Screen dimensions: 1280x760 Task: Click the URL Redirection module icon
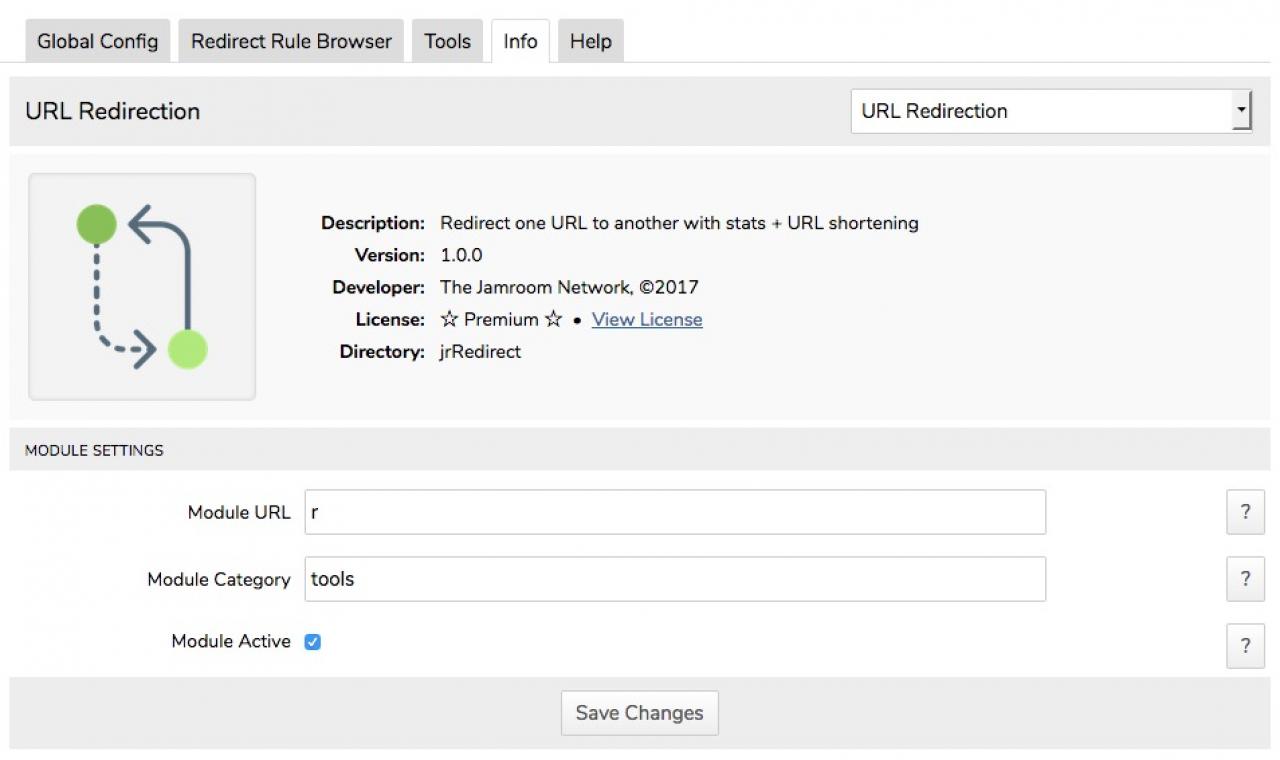142,287
